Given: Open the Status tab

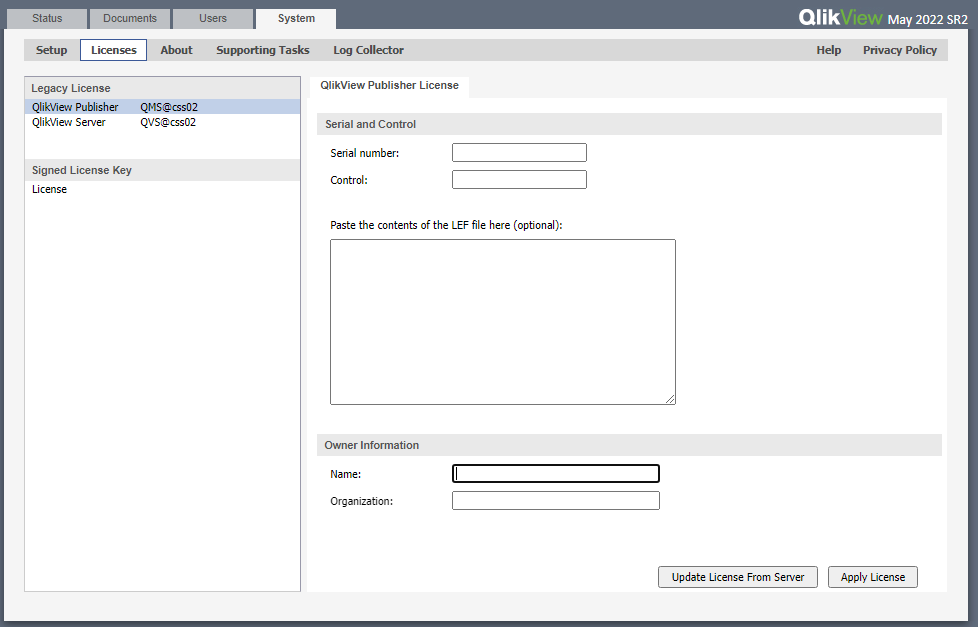Looking at the screenshot, I should coord(47,19).
